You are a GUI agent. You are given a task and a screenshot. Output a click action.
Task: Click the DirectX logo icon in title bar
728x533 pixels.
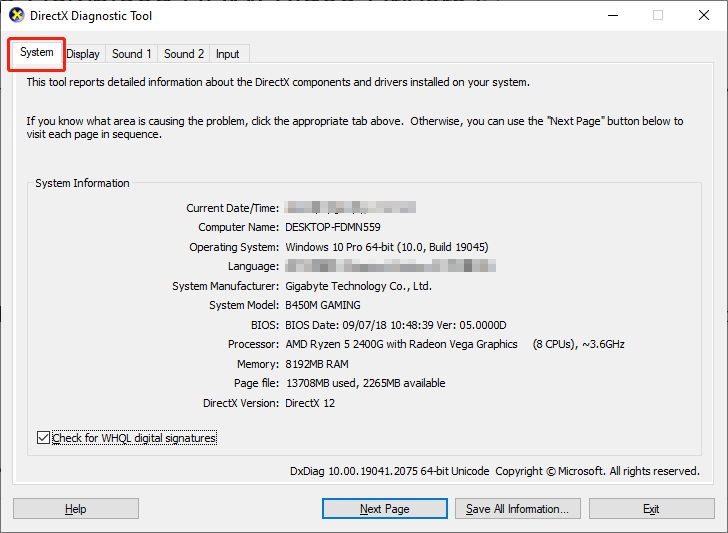pos(17,15)
